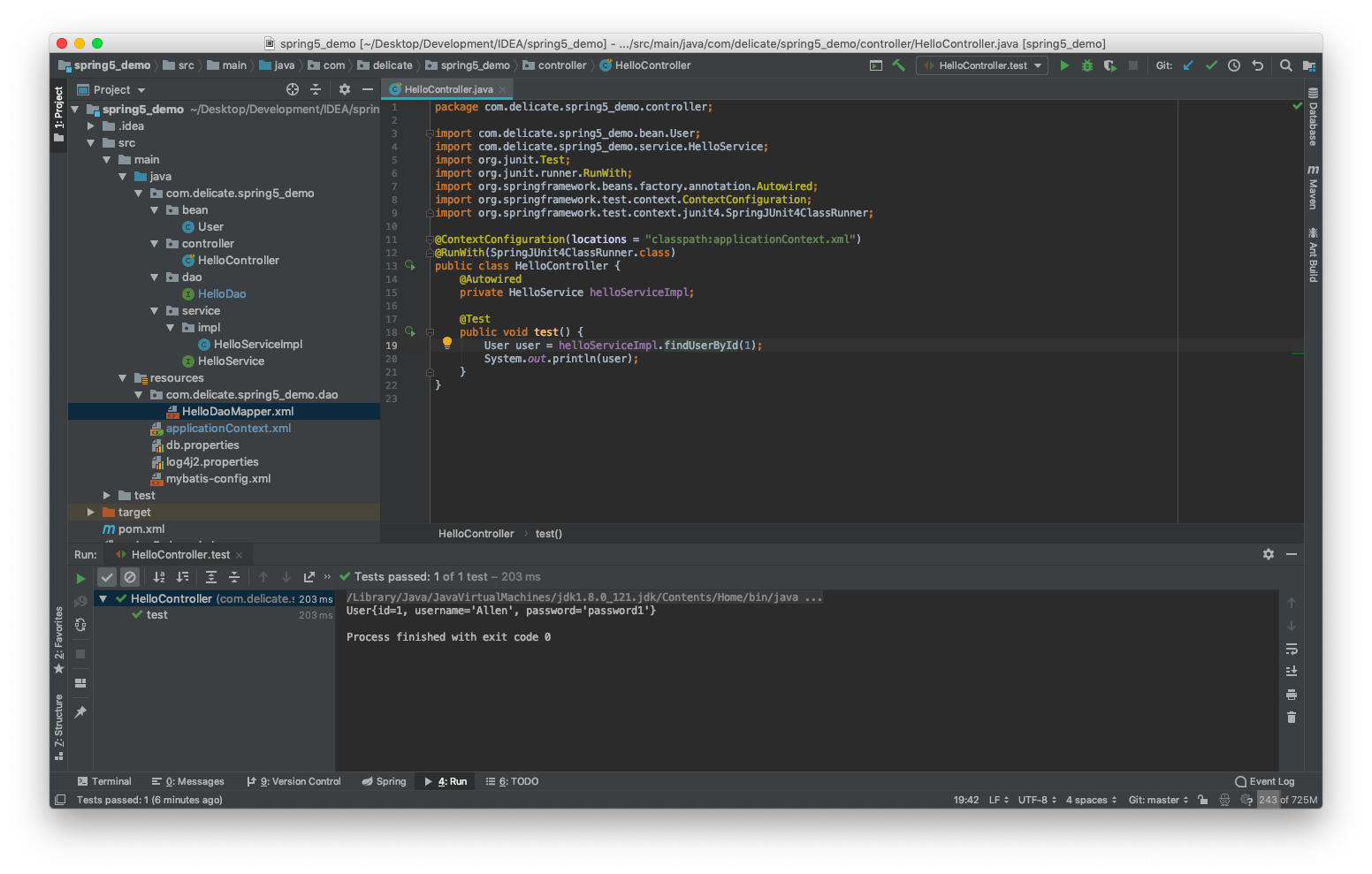Toggle auto-test rerun icon in Run sidebar

click(x=80, y=625)
